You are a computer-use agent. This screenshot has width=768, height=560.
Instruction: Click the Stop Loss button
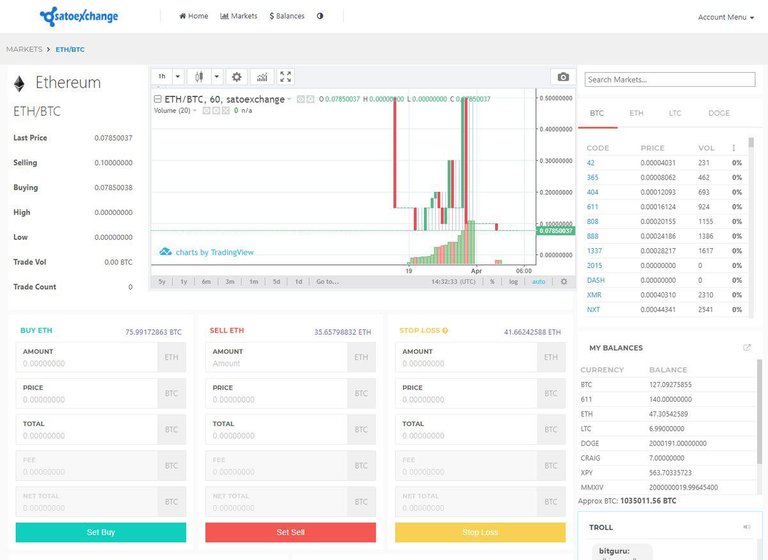(x=480, y=532)
